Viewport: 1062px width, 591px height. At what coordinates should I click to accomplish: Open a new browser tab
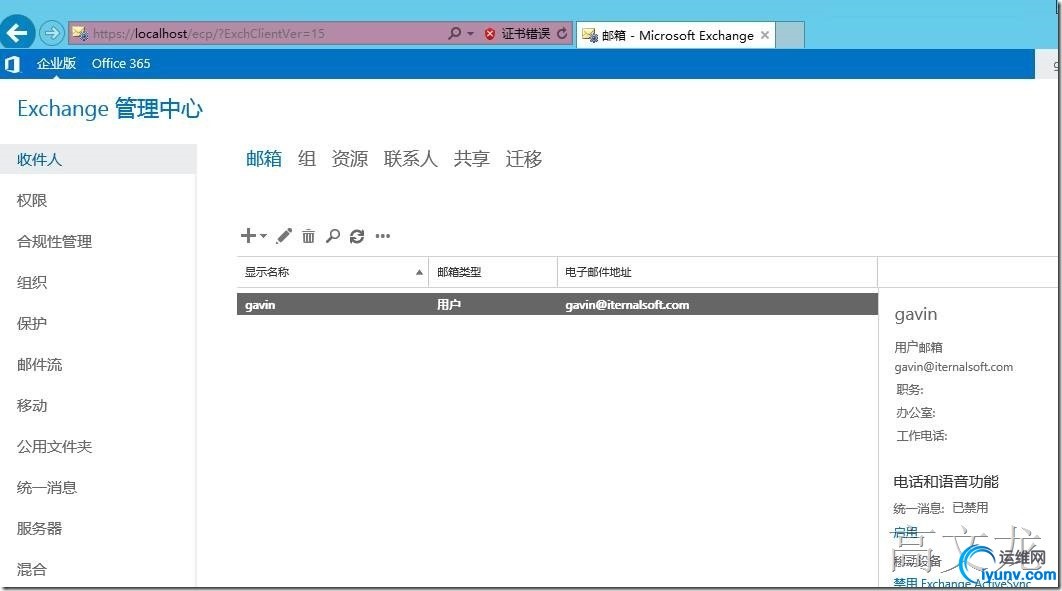790,35
